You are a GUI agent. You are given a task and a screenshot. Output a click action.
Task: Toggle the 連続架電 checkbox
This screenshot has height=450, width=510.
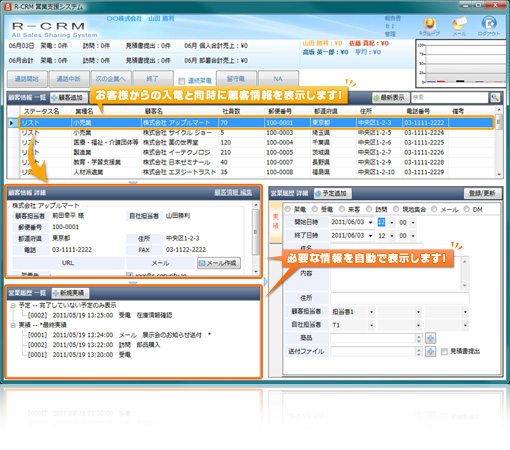pyautogui.click(x=182, y=81)
